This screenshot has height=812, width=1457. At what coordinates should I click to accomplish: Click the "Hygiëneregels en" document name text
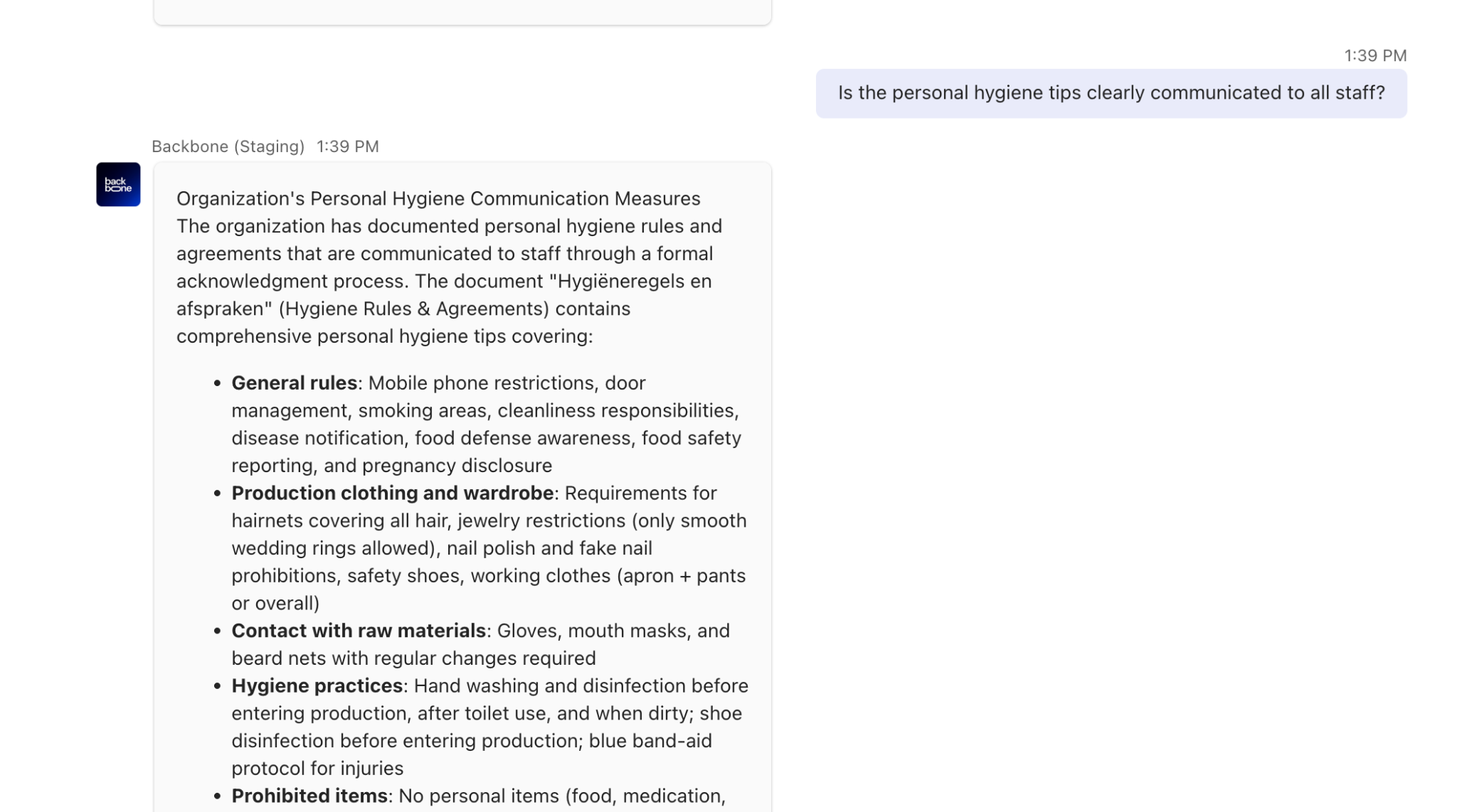pyautogui.click(x=634, y=281)
